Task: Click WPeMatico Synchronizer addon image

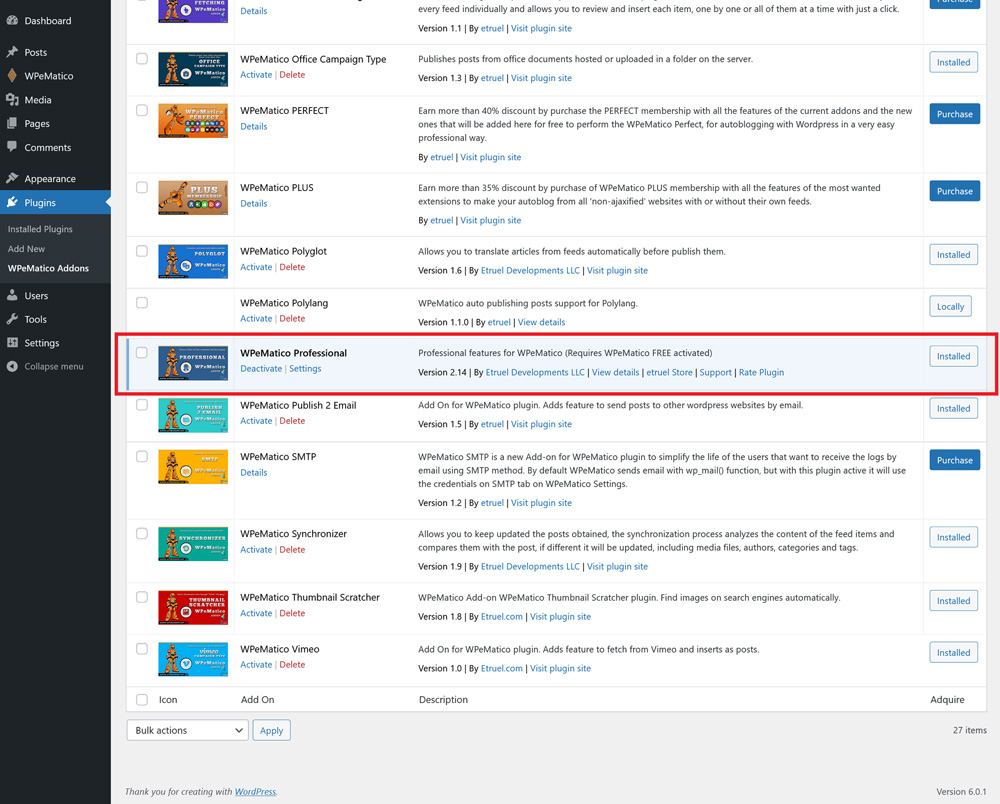Action: 193,544
